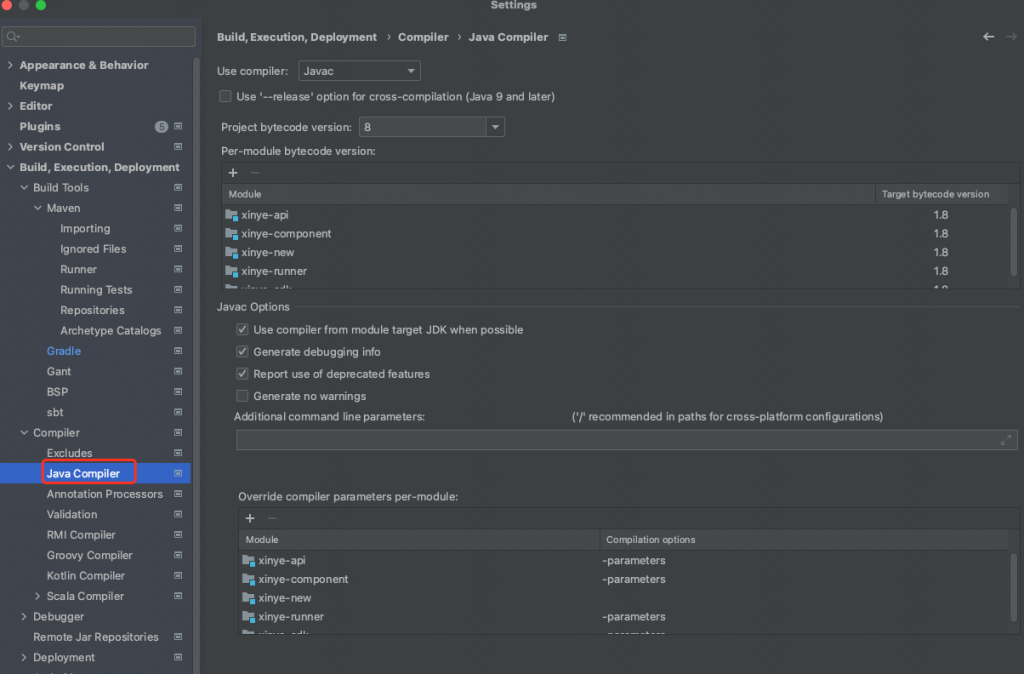This screenshot has width=1024, height=674.
Task: Expand the Scala Compiler tree node
Action: click(38, 596)
